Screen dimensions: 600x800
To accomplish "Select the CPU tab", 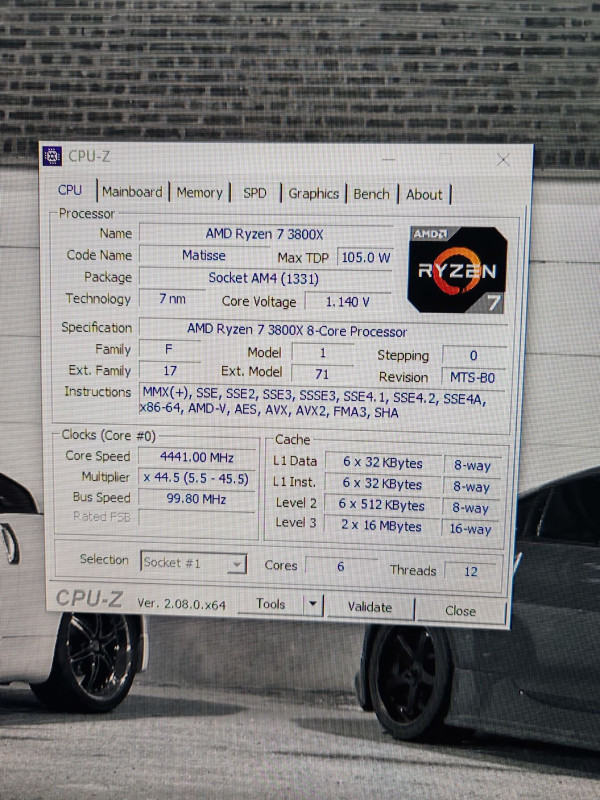I will (70, 190).
